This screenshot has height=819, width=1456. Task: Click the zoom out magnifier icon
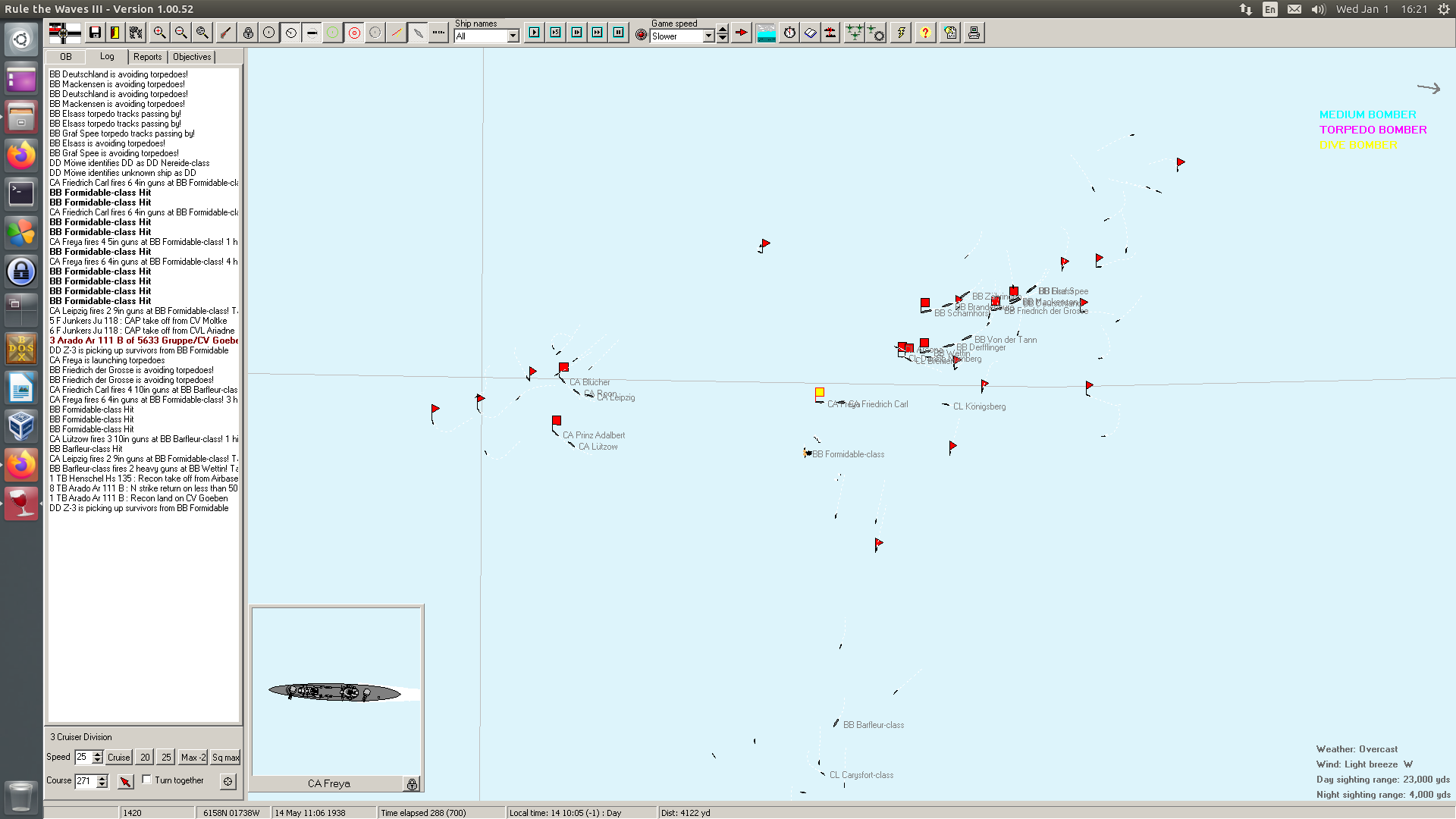point(180,33)
